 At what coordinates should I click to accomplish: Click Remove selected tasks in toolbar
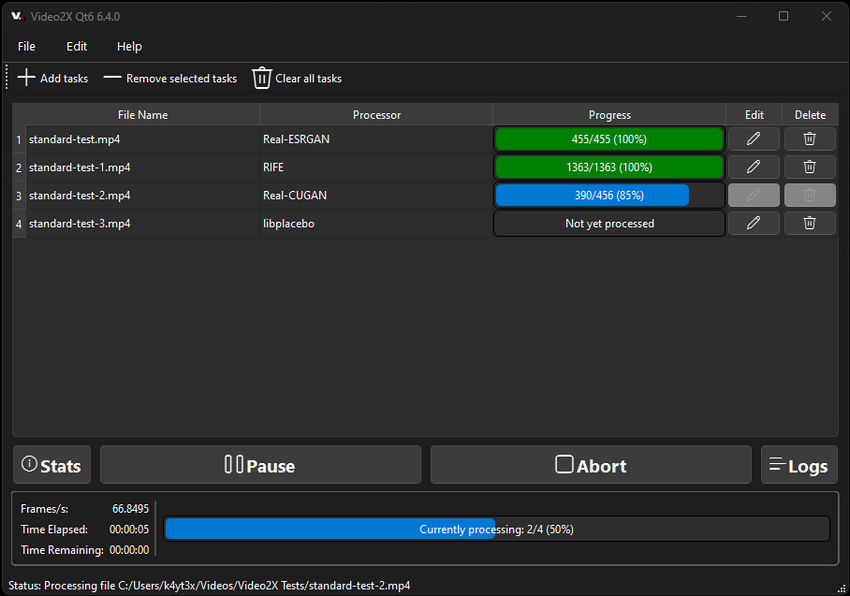(x=170, y=79)
